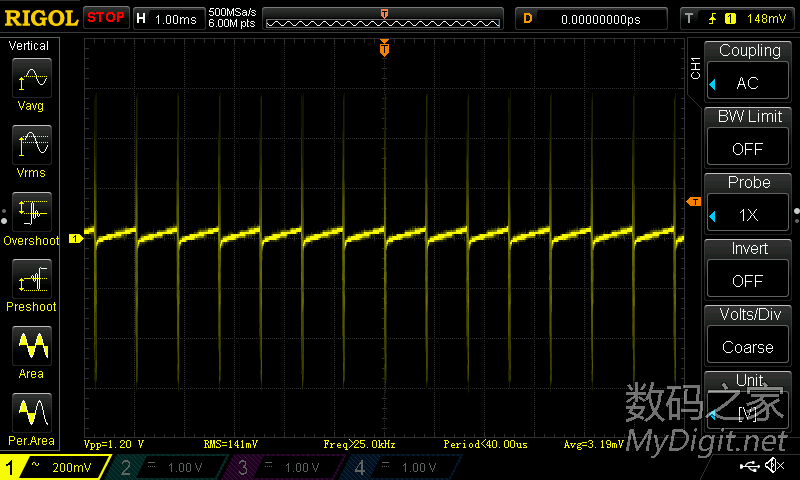Click the trigger source channel 1 badge
The width and height of the screenshot is (800, 480).
(x=730, y=19)
